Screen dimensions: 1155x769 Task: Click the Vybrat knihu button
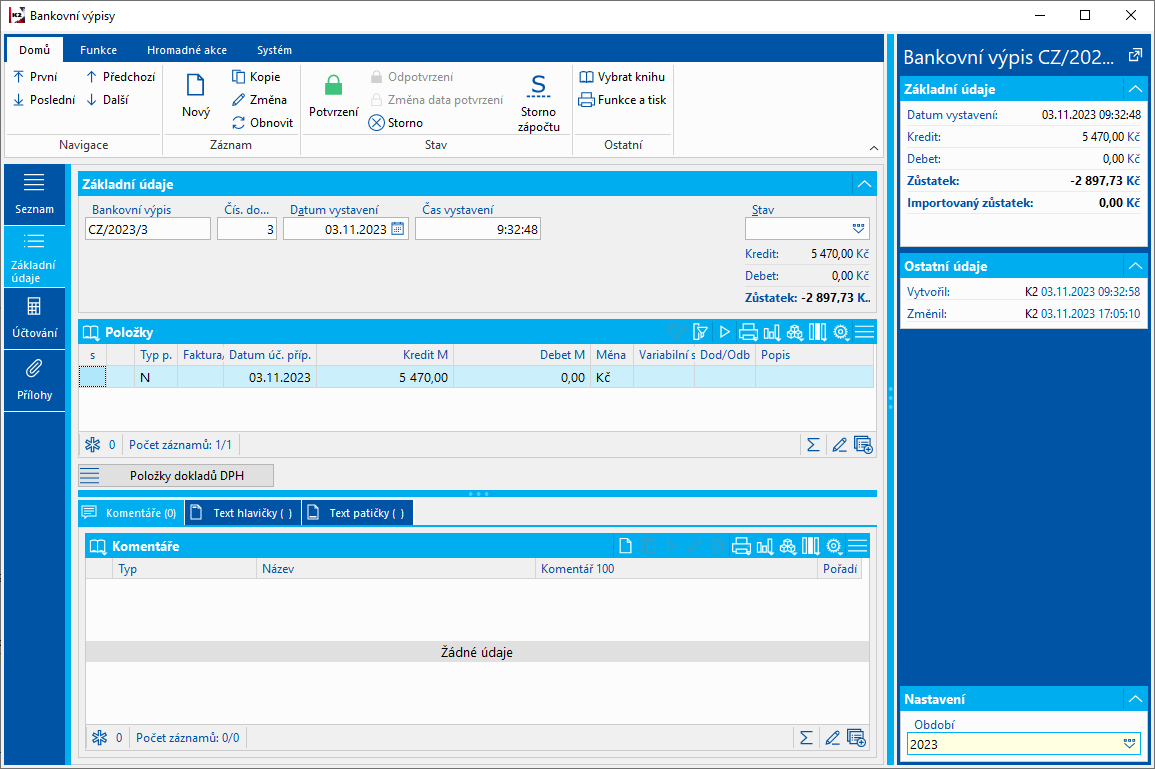point(622,77)
